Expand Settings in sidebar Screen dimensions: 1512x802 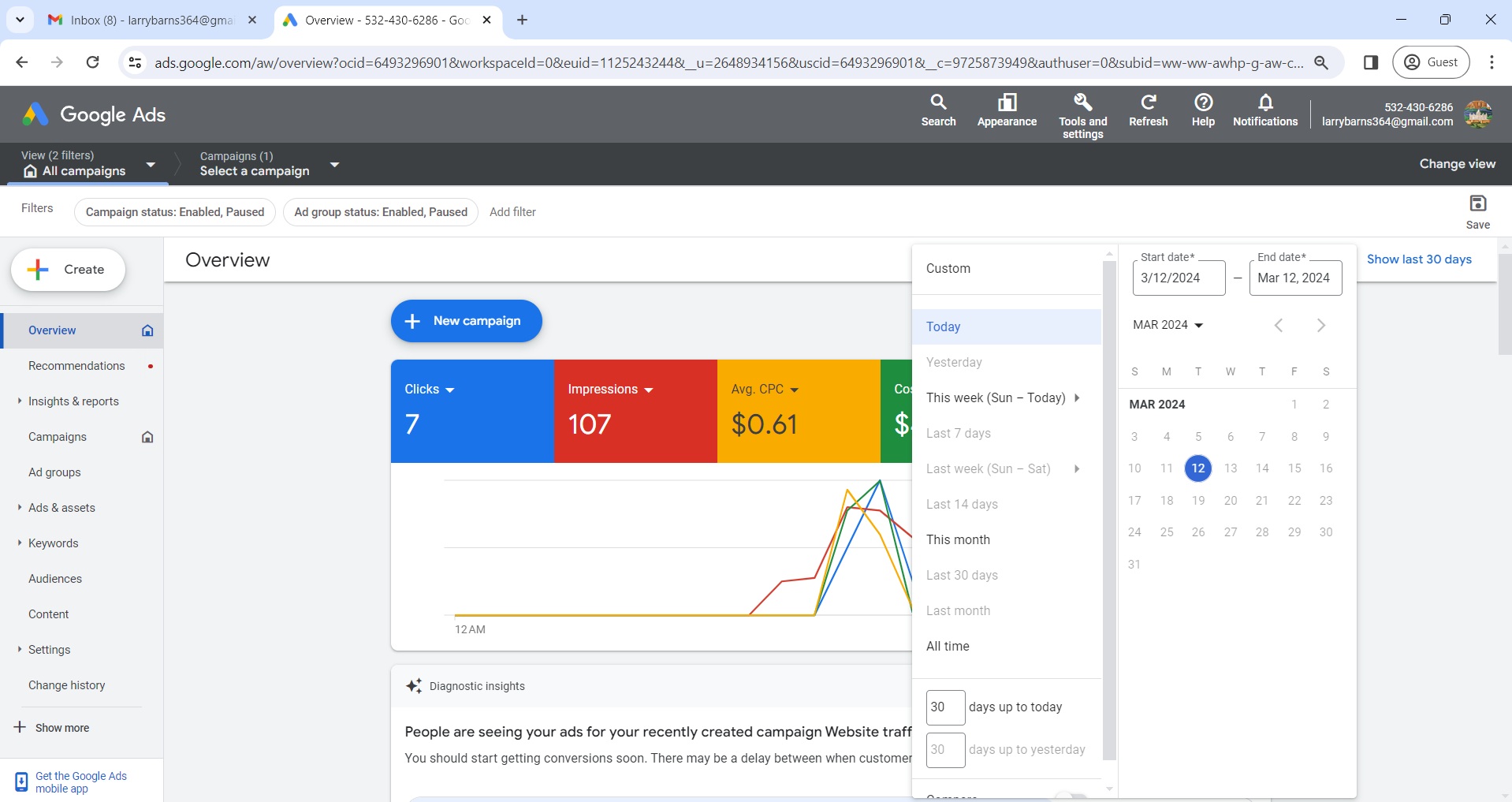(20, 649)
